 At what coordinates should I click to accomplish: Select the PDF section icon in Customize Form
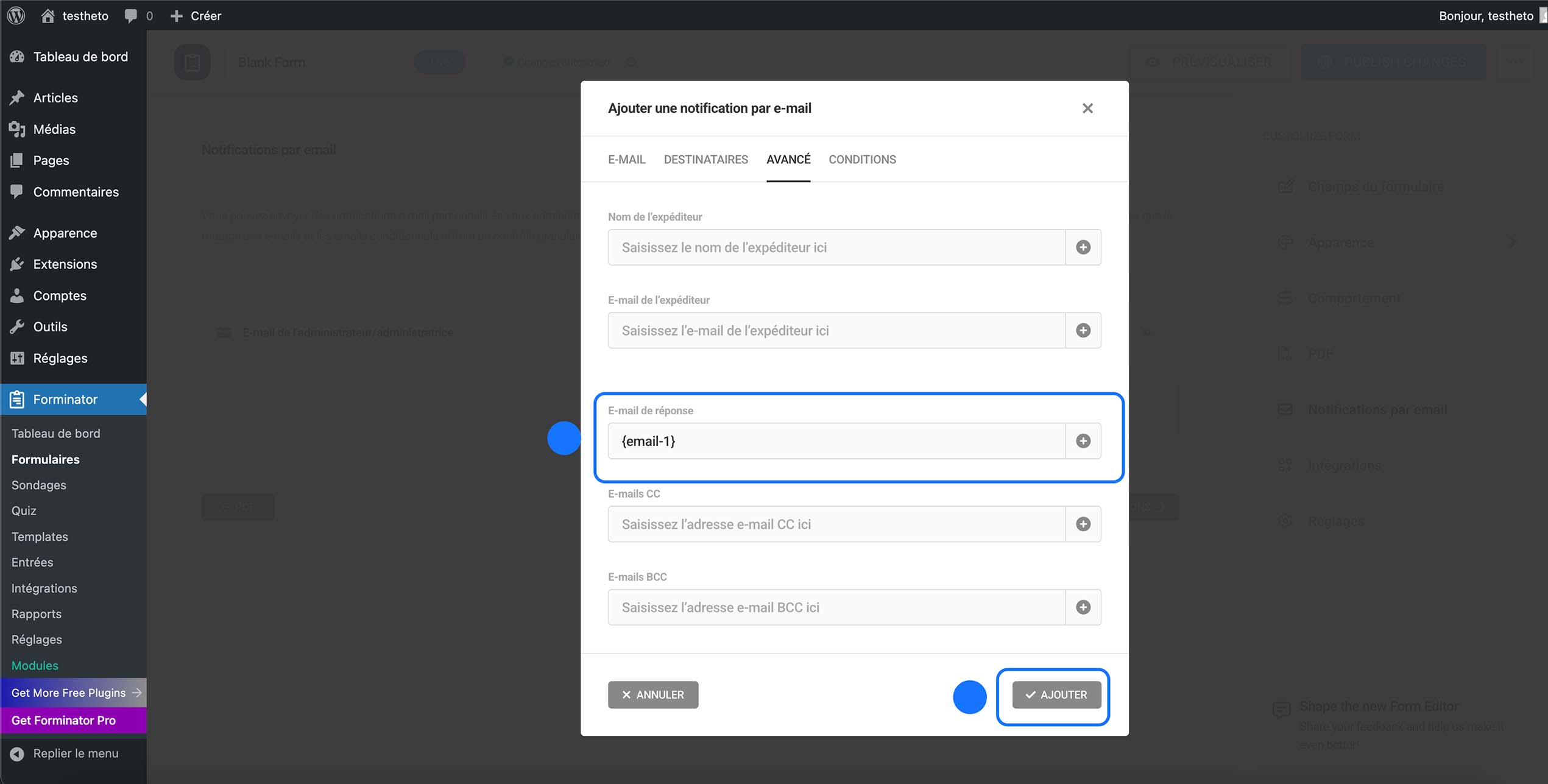pos(1285,353)
